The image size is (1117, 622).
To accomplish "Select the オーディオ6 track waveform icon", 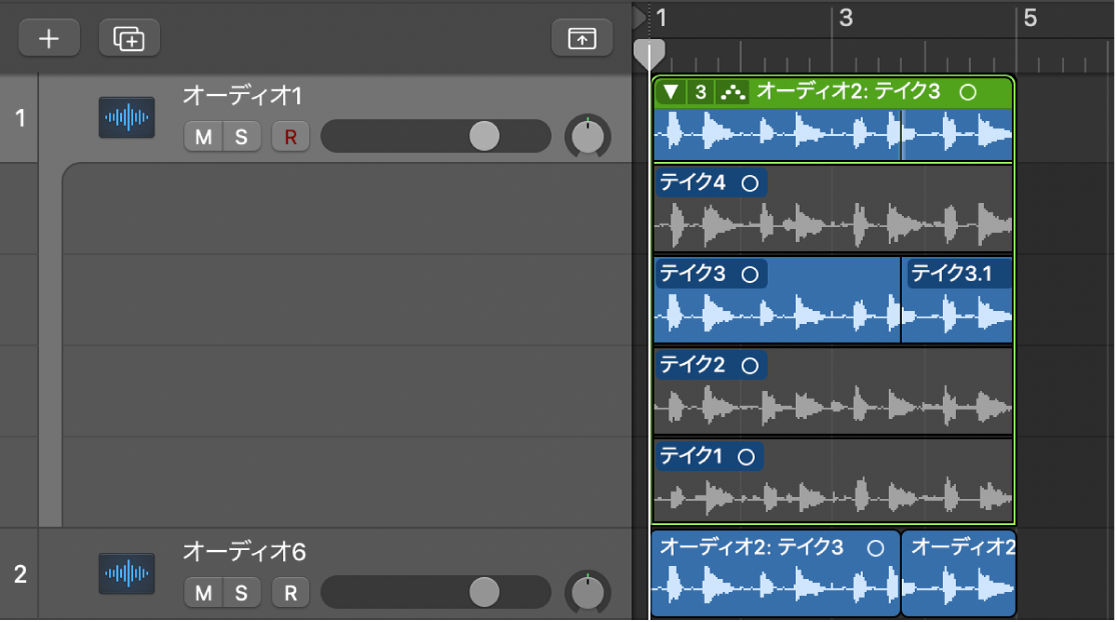I will (x=126, y=573).
